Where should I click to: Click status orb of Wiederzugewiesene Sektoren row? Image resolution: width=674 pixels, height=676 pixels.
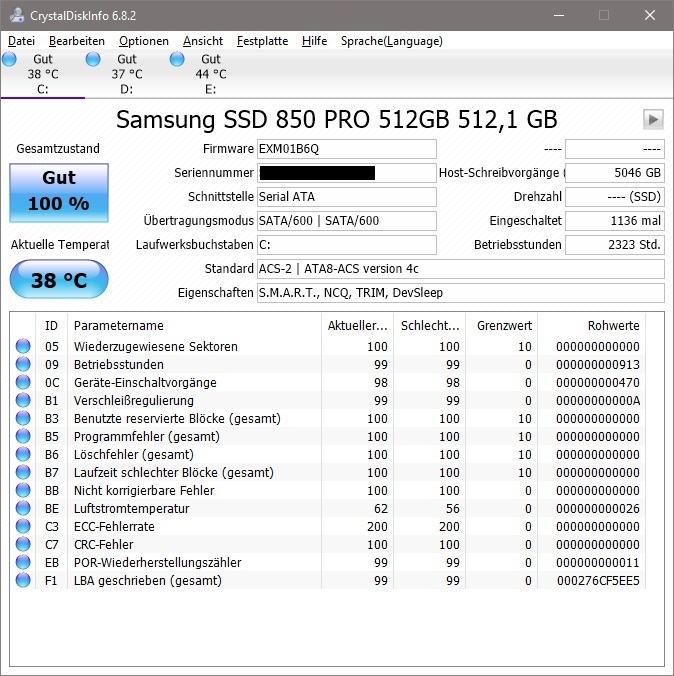tap(23, 346)
